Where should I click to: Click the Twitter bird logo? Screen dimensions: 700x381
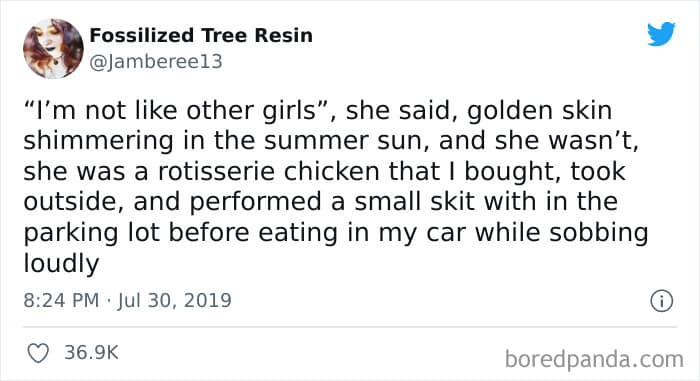pyautogui.click(x=661, y=33)
